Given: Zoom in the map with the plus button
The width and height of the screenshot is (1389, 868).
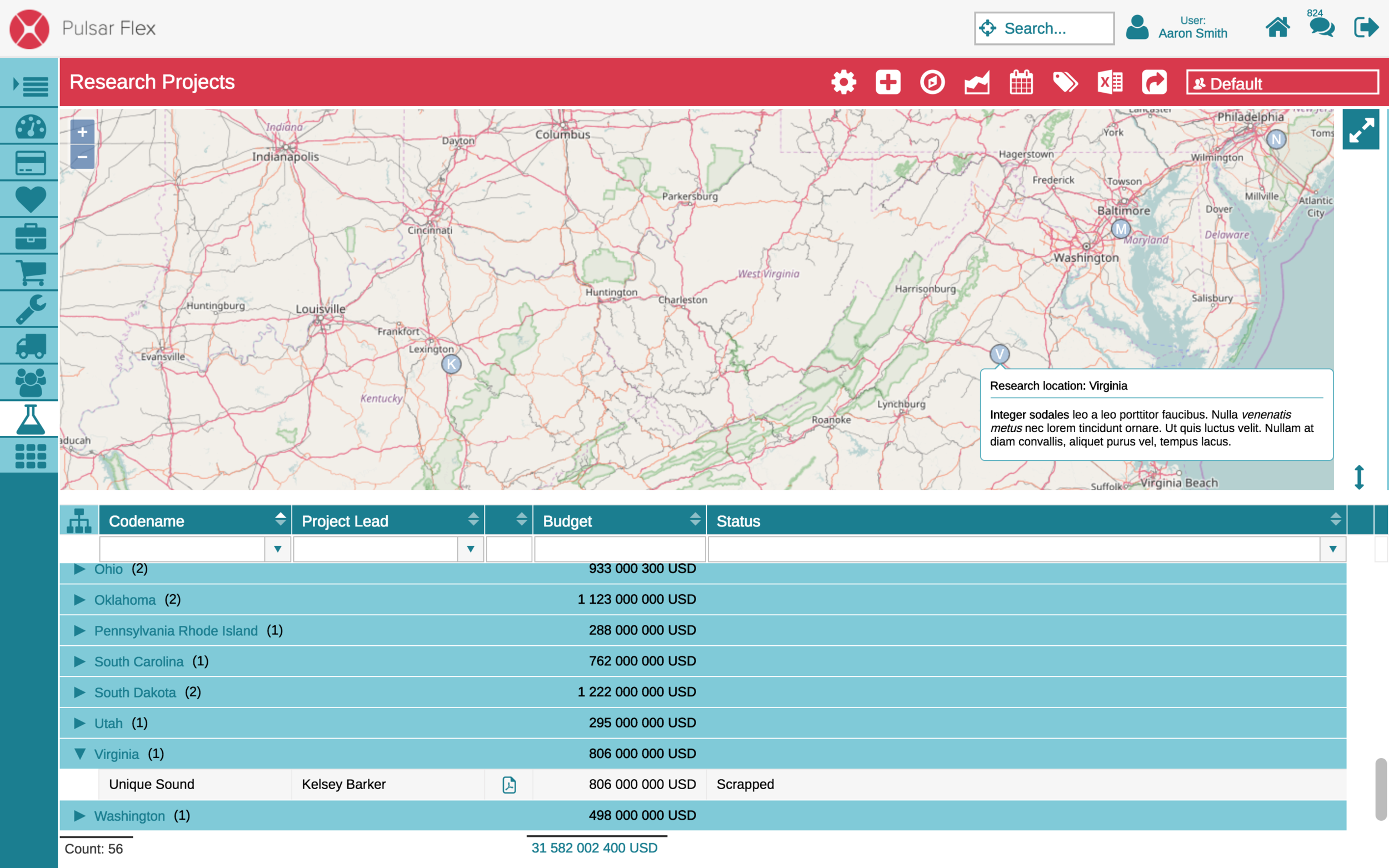Looking at the screenshot, I should click(82, 132).
